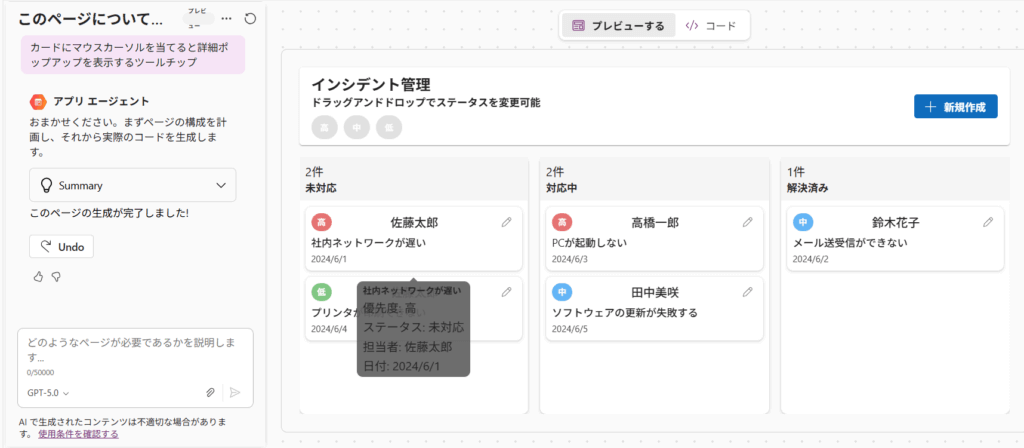
Task: Click pencil icon on 高橋一郎 card
Action: pos(748,222)
